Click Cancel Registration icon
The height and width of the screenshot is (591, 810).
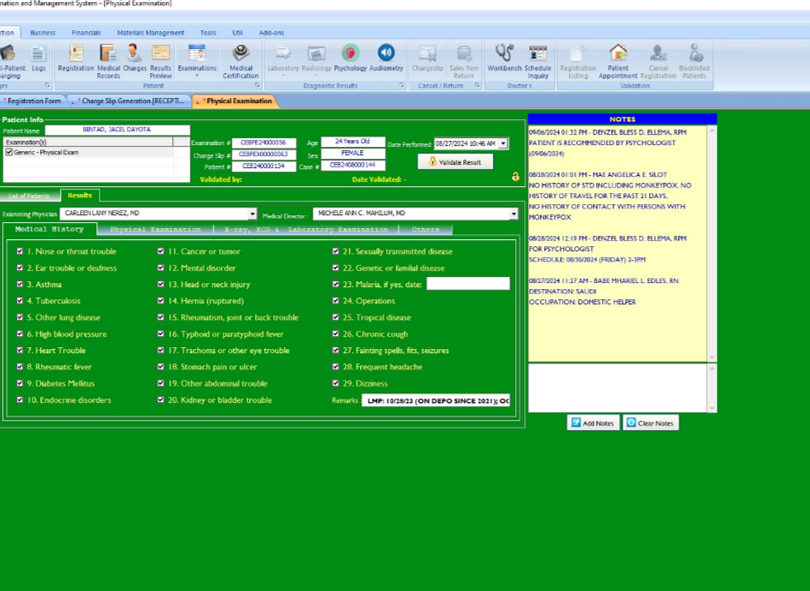coord(658,61)
